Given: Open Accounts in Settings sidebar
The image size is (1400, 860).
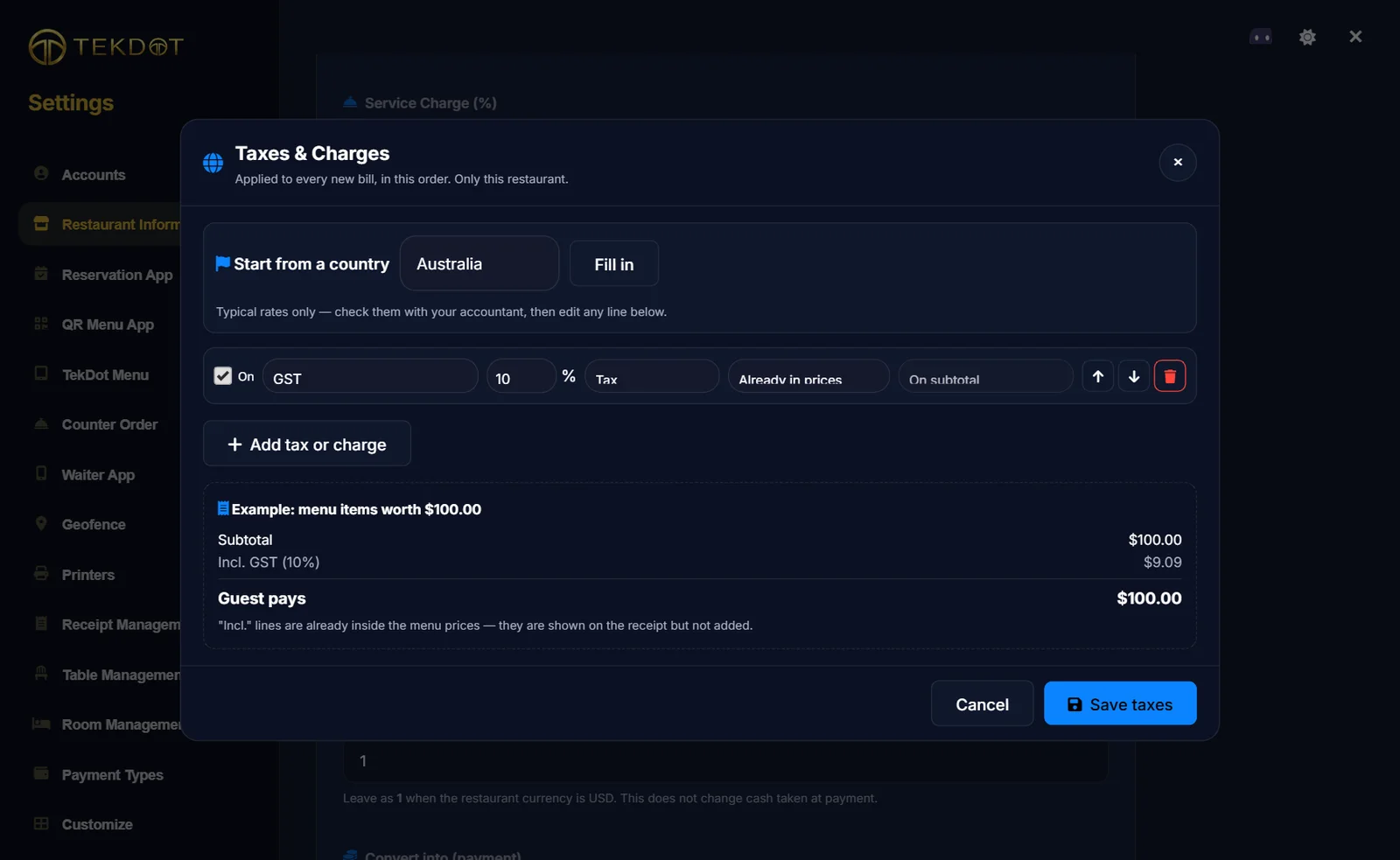Looking at the screenshot, I should tap(94, 175).
